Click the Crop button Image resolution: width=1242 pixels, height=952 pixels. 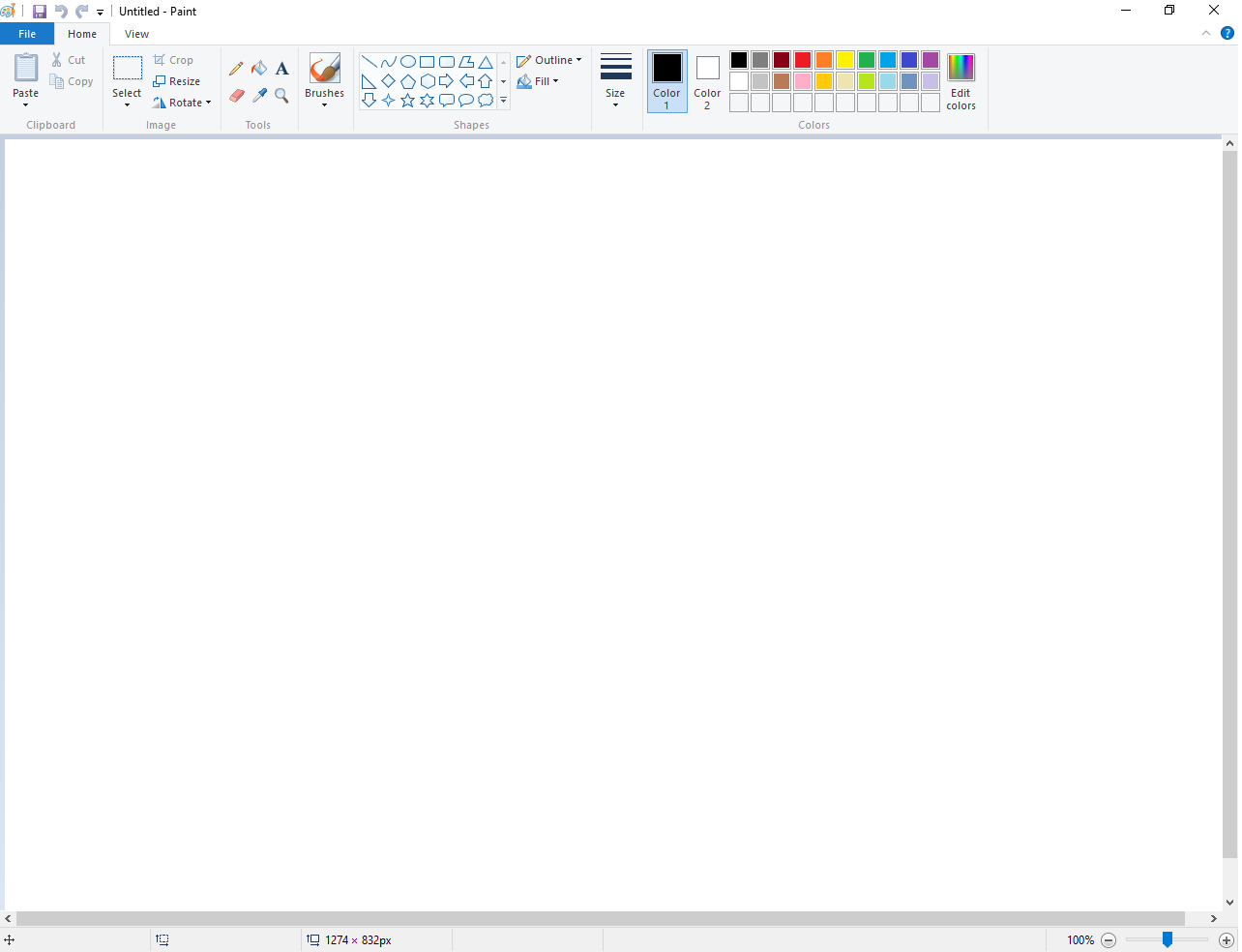tap(173, 60)
